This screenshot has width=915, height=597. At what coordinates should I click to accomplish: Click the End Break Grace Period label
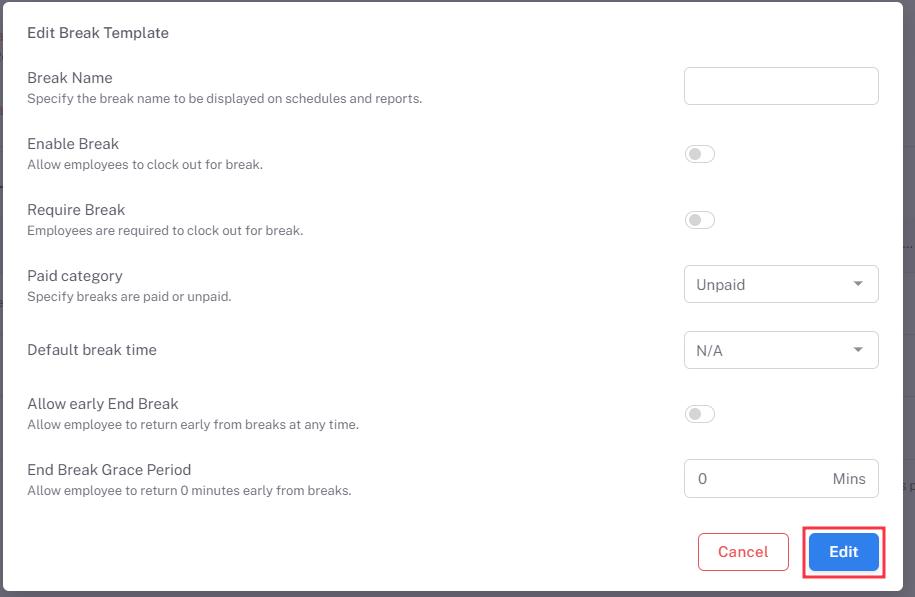point(109,470)
